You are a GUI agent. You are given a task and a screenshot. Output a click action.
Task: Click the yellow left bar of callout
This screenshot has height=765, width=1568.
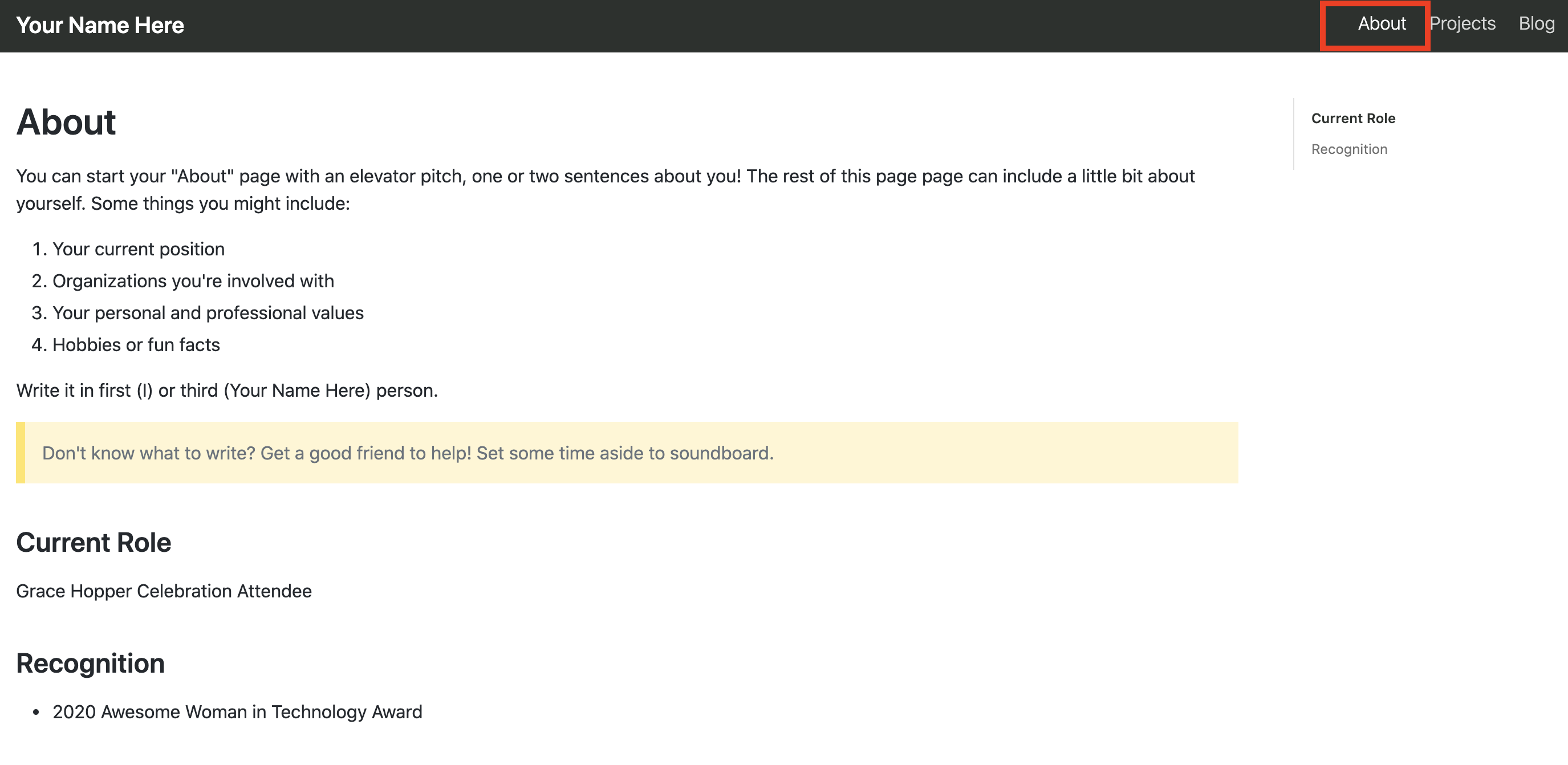click(x=20, y=453)
